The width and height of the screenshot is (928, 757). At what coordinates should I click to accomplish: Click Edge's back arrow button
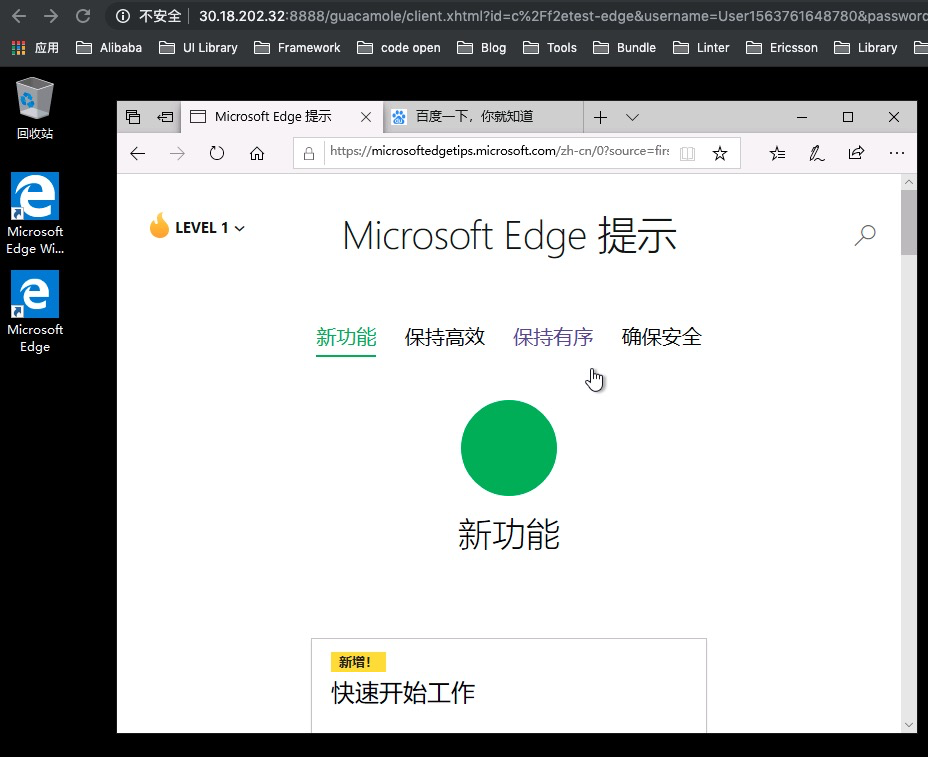(137, 154)
